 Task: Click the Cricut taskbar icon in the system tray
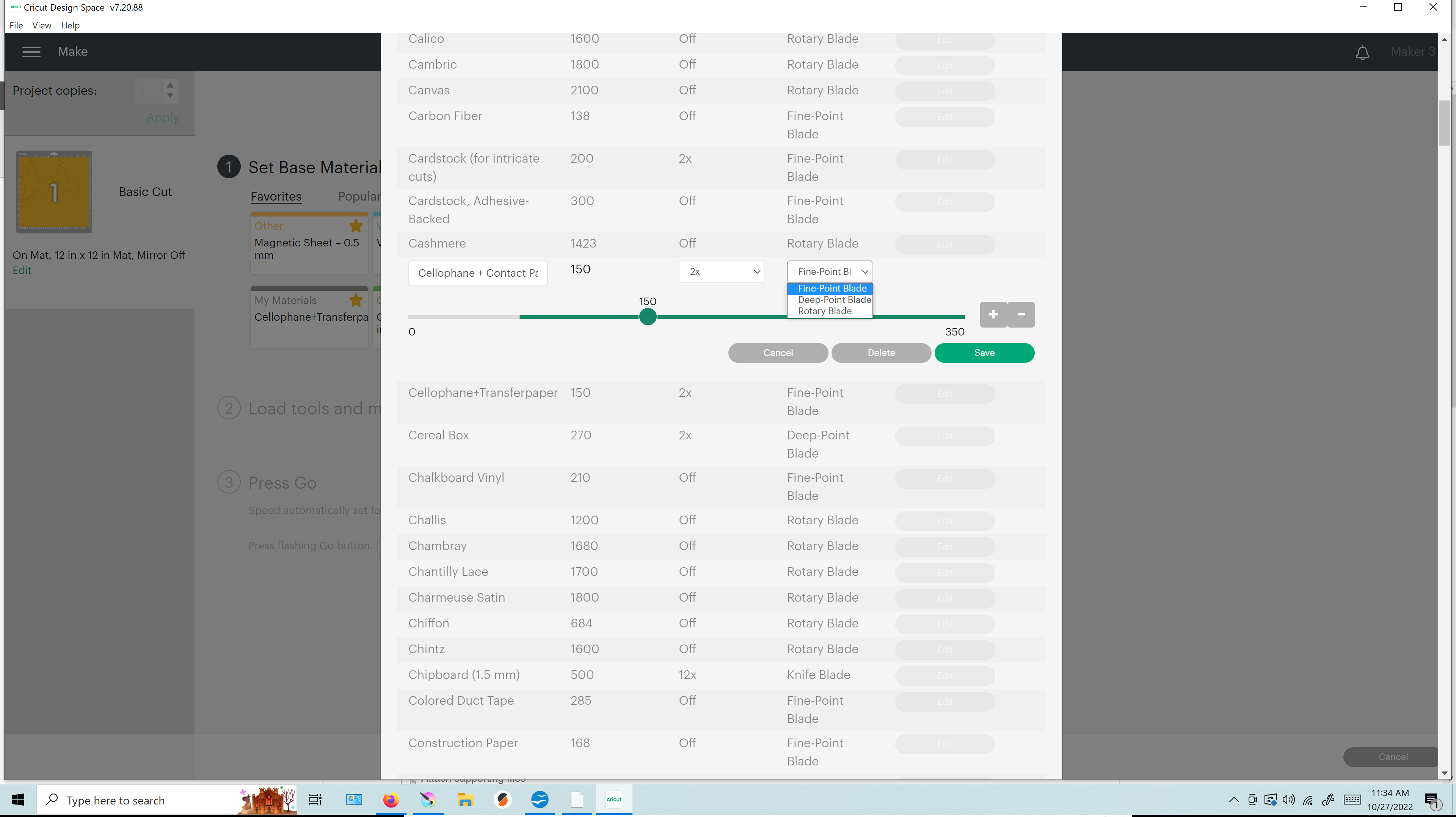click(x=614, y=799)
